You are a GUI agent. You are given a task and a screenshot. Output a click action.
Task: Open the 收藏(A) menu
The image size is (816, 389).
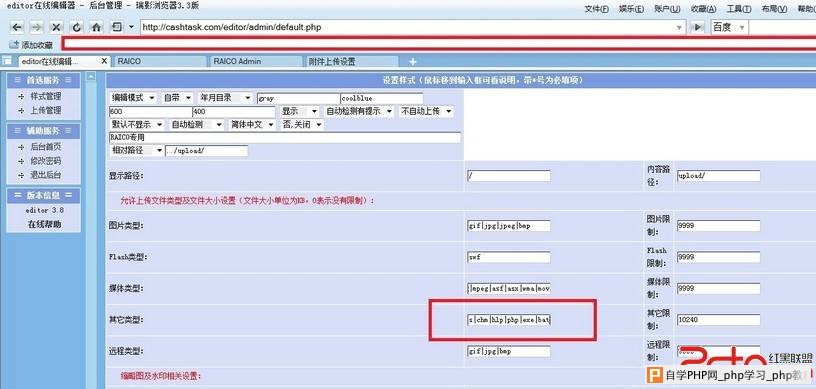pos(704,9)
